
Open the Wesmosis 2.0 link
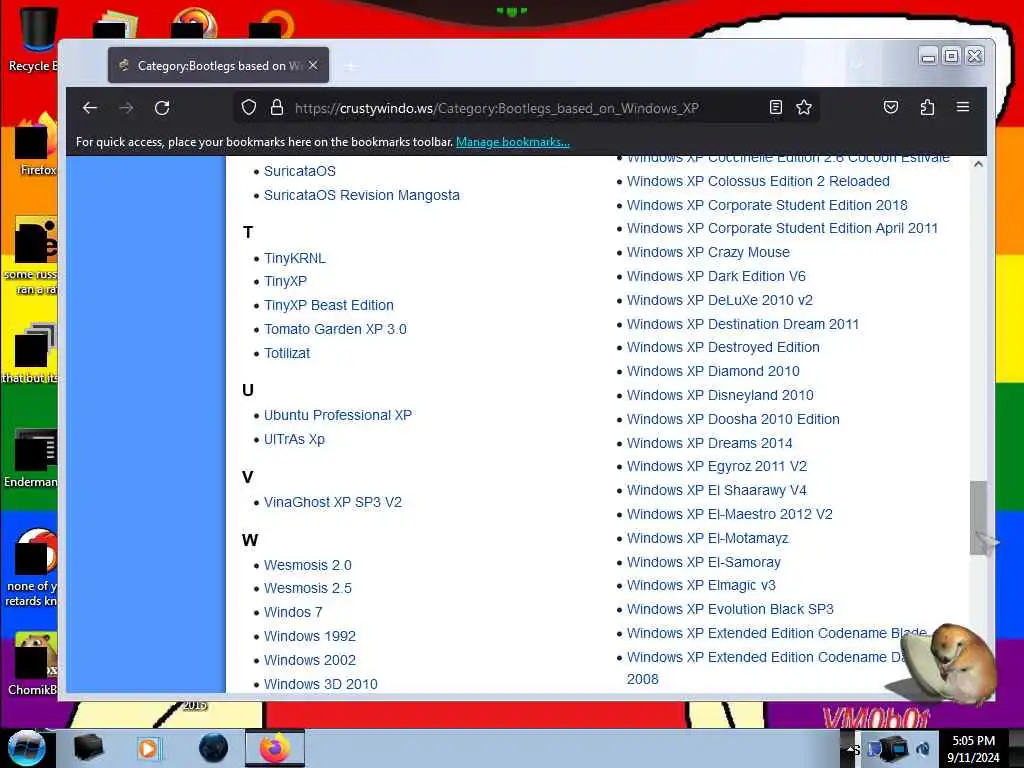coord(308,565)
